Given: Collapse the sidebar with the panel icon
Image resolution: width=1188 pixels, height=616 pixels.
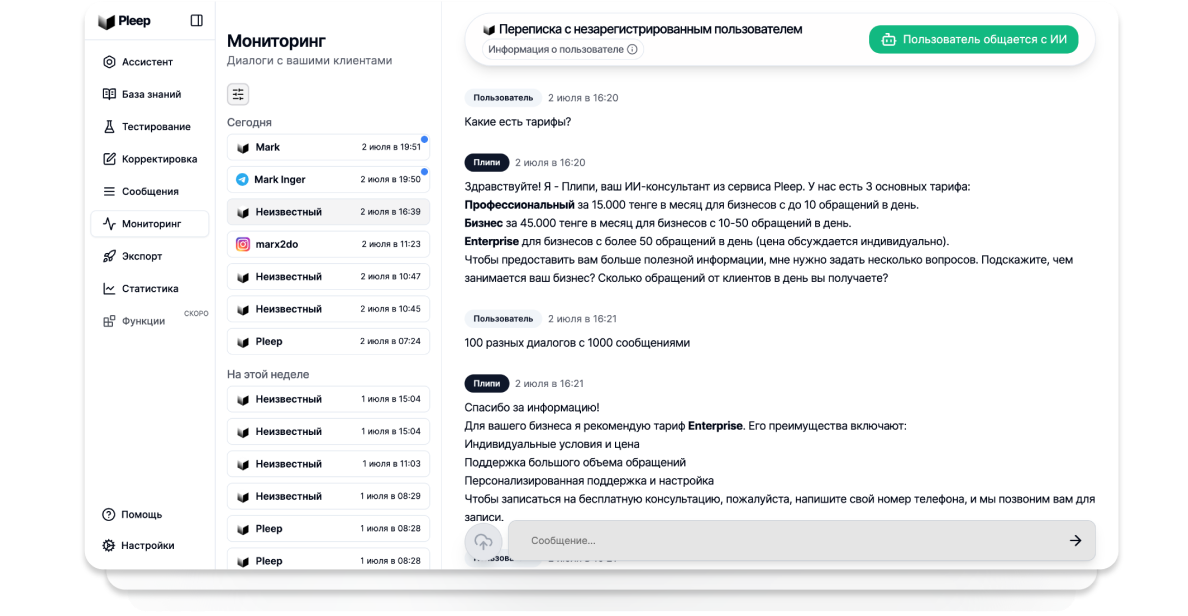Looking at the screenshot, I should click(196, 20).
